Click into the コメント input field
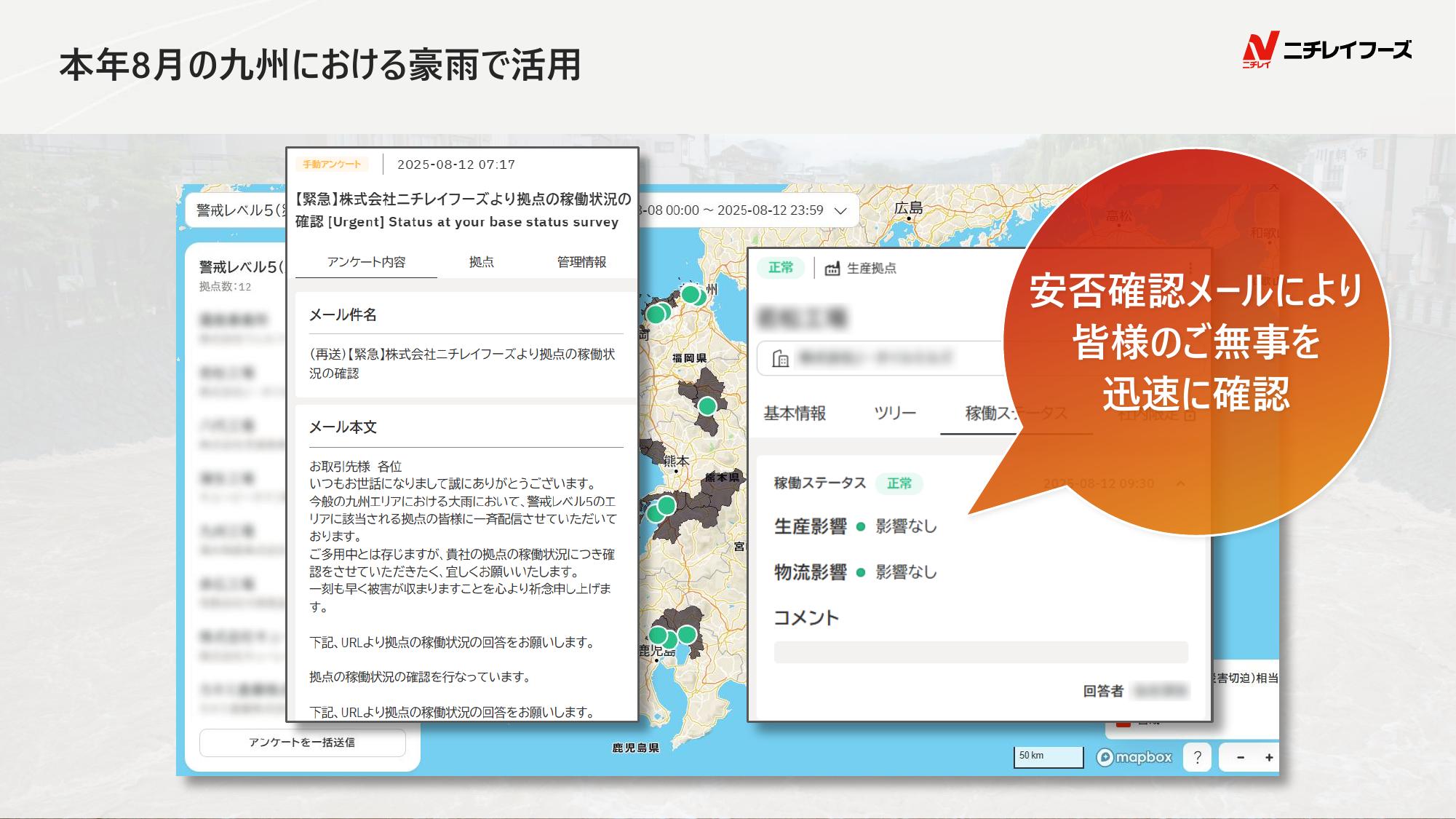 [x=981, y=652]
